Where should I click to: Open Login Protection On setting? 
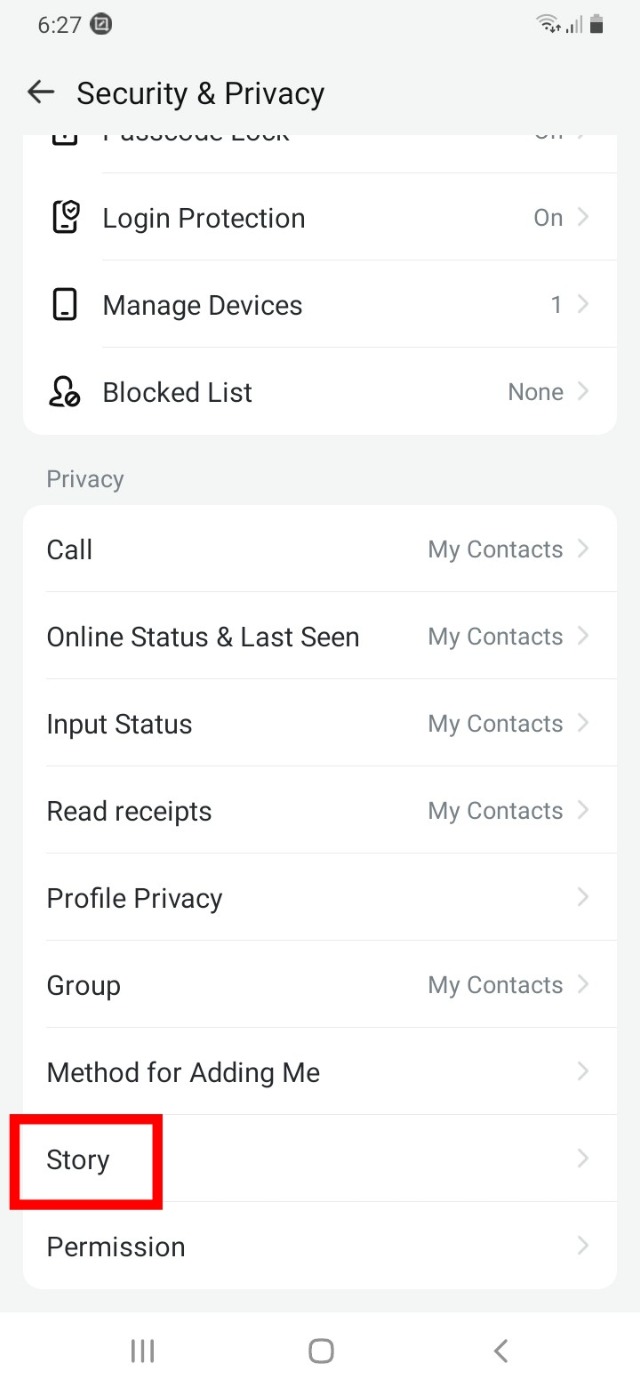(x=548, y=218)
